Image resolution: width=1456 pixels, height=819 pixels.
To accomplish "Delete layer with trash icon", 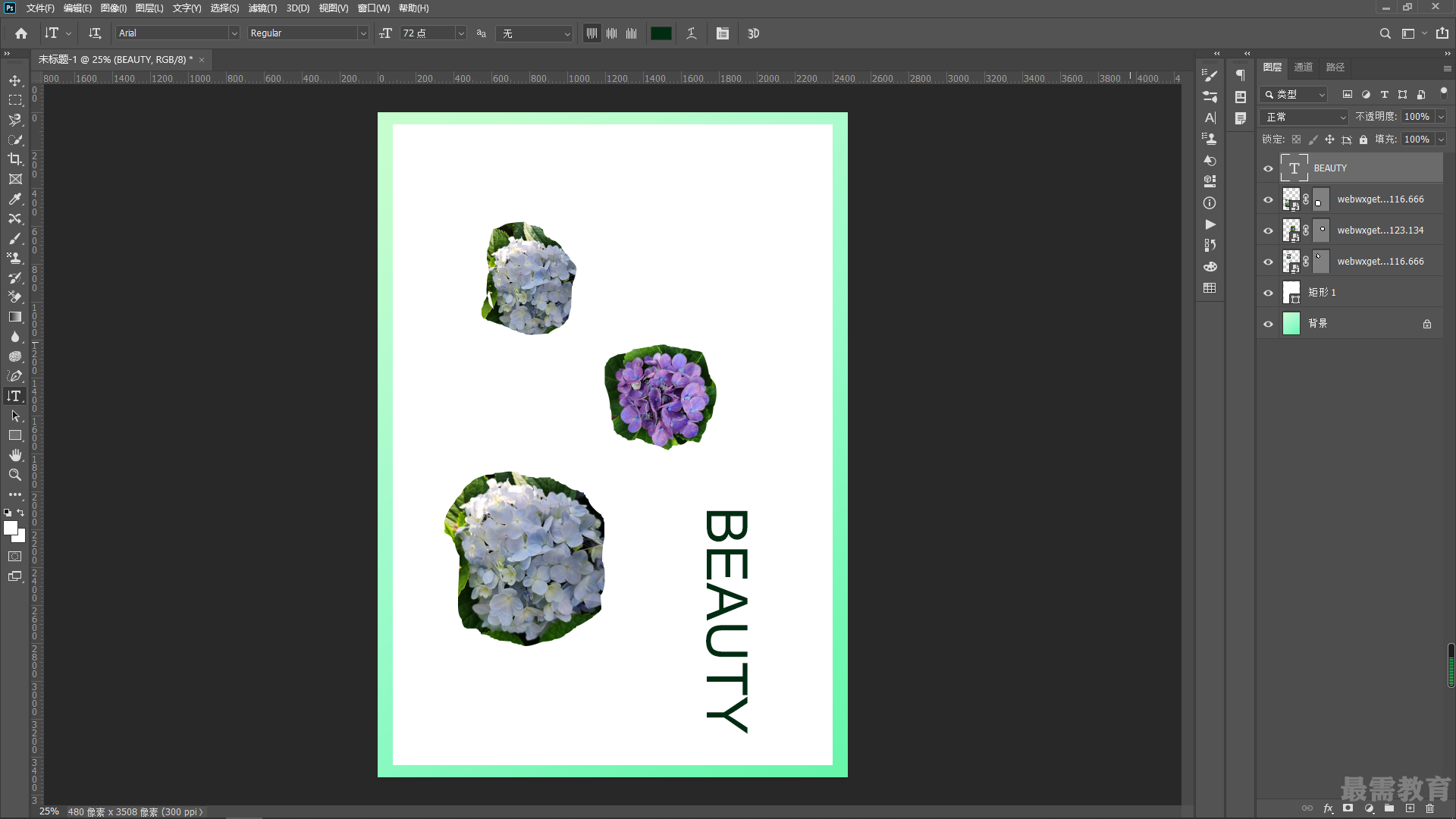I will coord(1430,808).
